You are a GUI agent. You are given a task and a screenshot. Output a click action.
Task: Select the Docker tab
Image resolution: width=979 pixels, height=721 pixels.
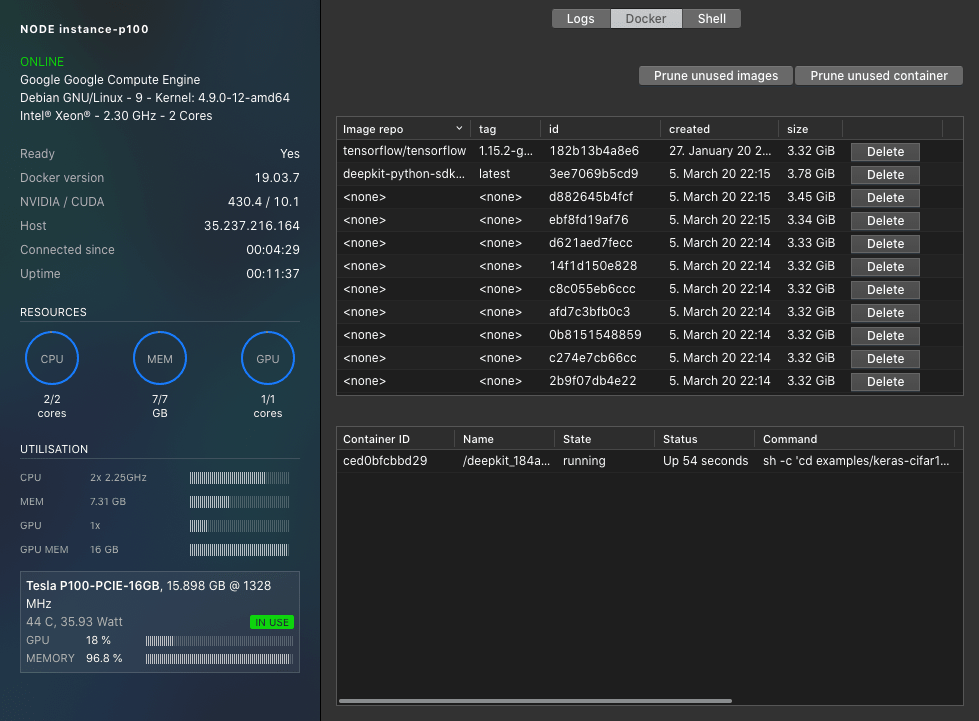coord(646,19)
